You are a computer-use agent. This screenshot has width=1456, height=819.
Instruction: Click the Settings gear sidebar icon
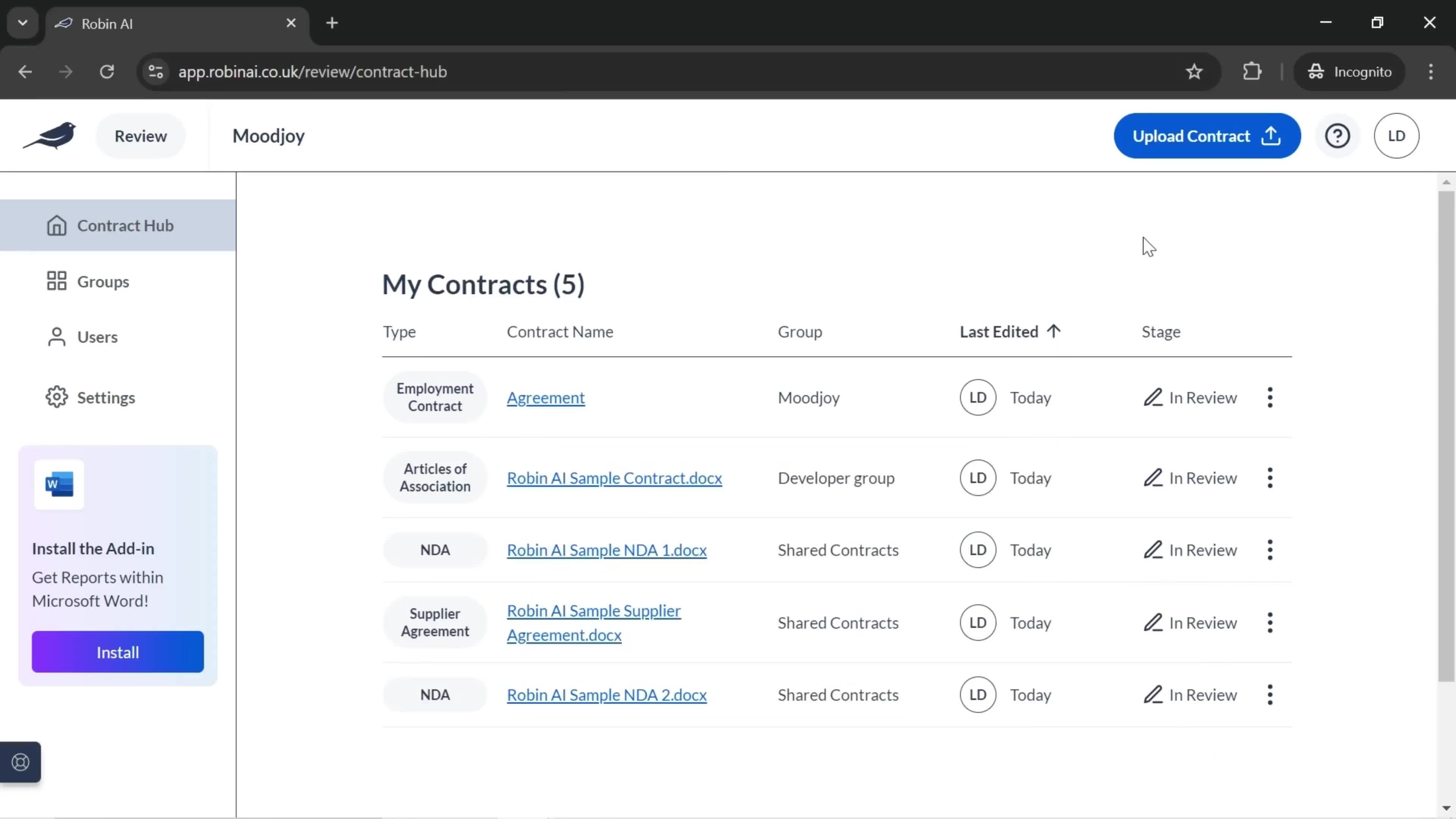56,397
